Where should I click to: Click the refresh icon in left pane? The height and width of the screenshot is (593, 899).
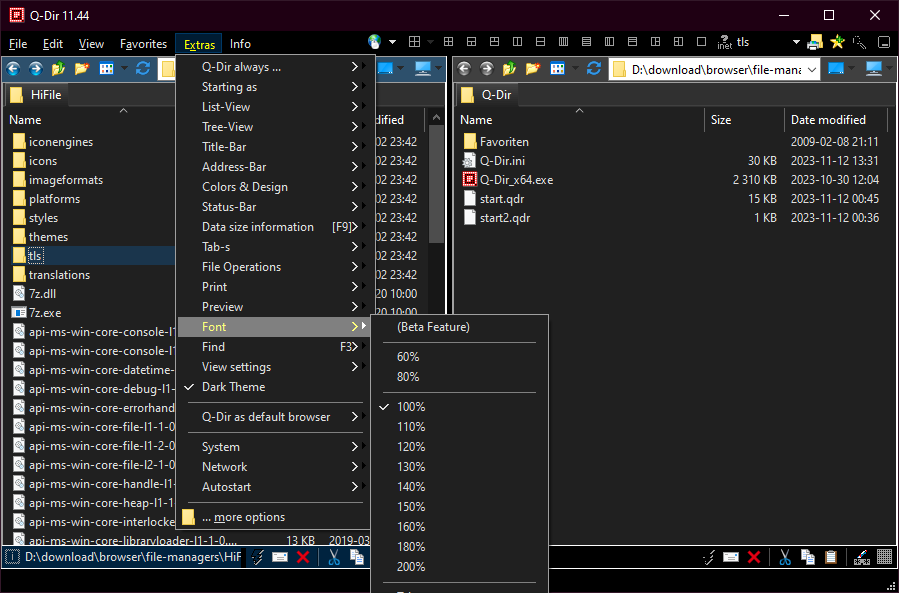coord(143,69)
